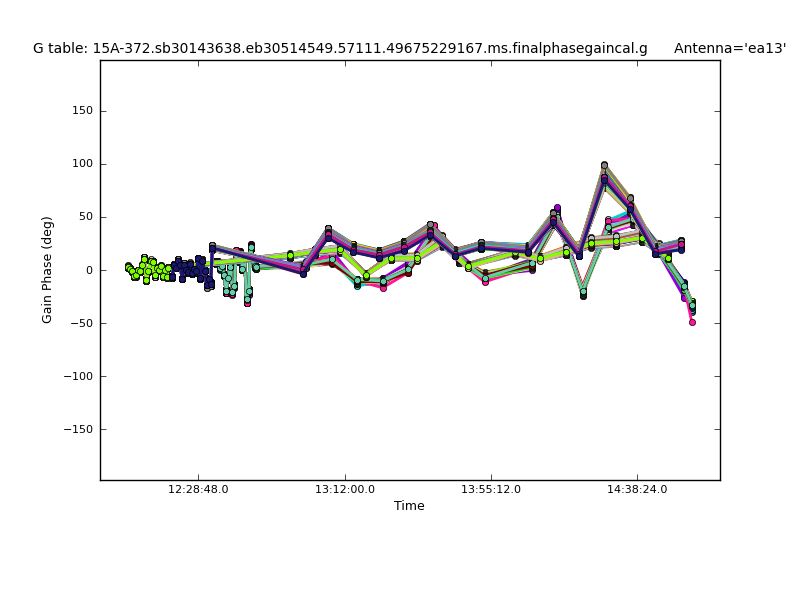Click the 13:12:00.0 time tick label
Screen dimensions: 800x600
pyautogui.click(x=345, y=490)
